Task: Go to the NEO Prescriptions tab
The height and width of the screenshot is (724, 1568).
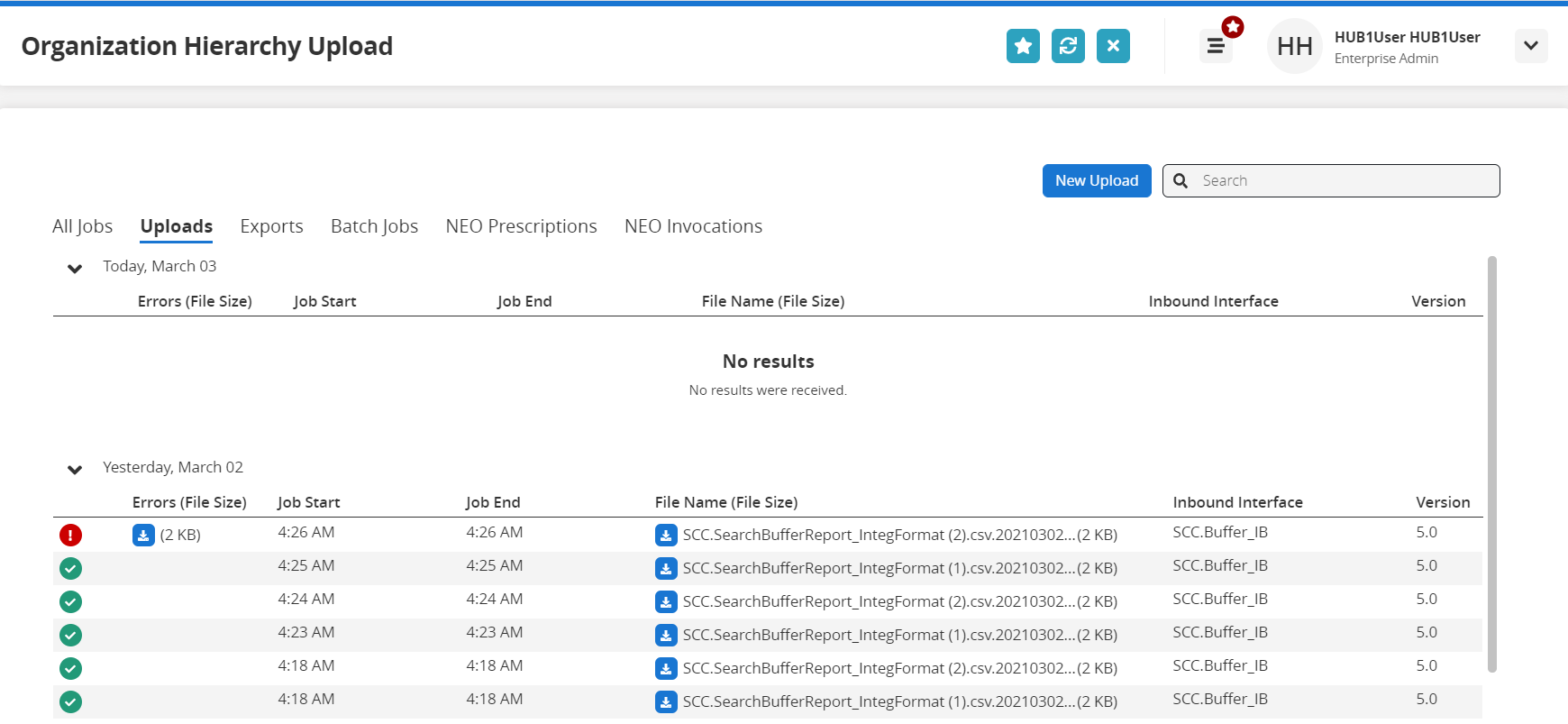Action: (521, 226)
